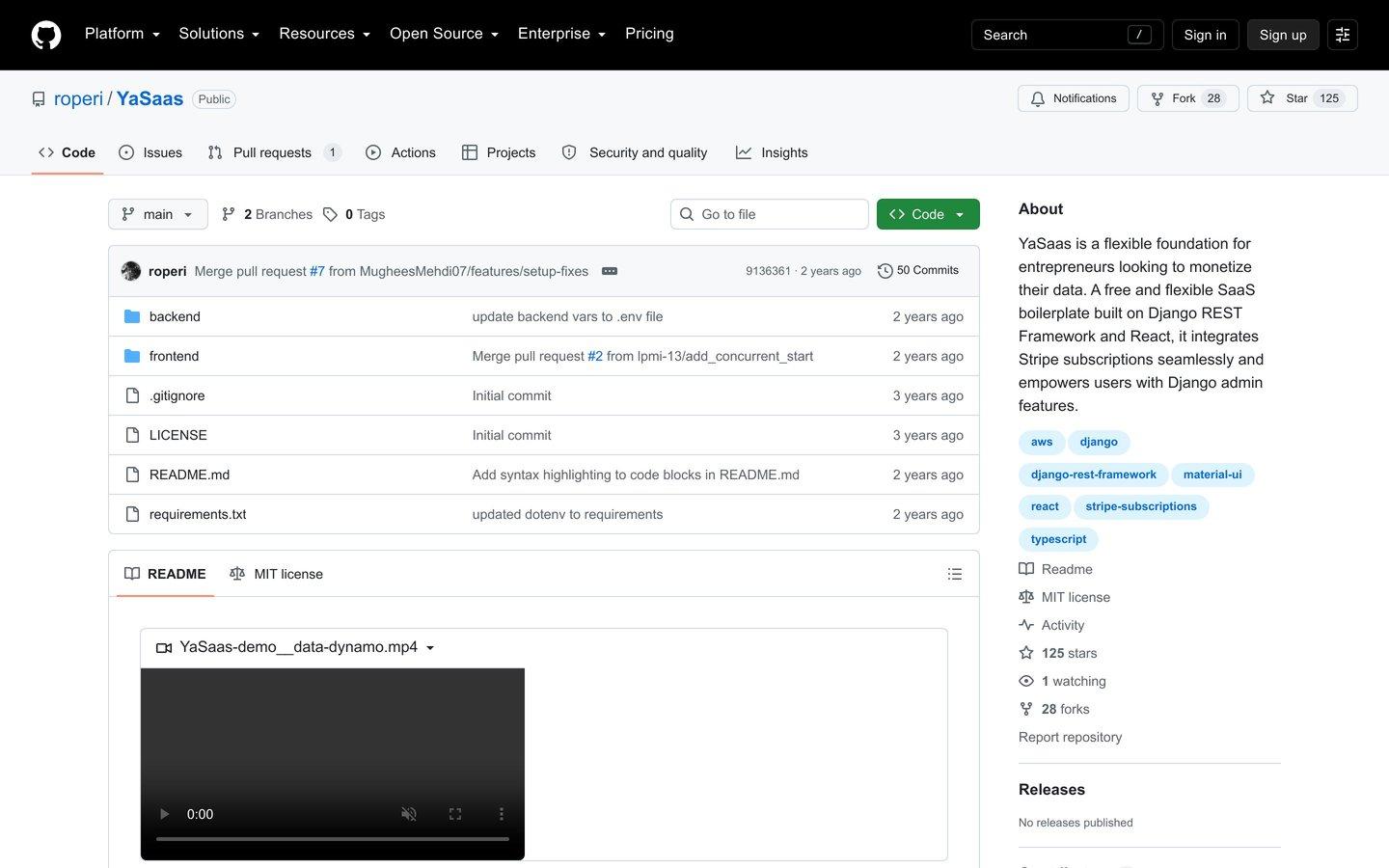The image size is (1389, 868).
Task: Open the Readme link in About
Action: click(x=1055, y=569)
